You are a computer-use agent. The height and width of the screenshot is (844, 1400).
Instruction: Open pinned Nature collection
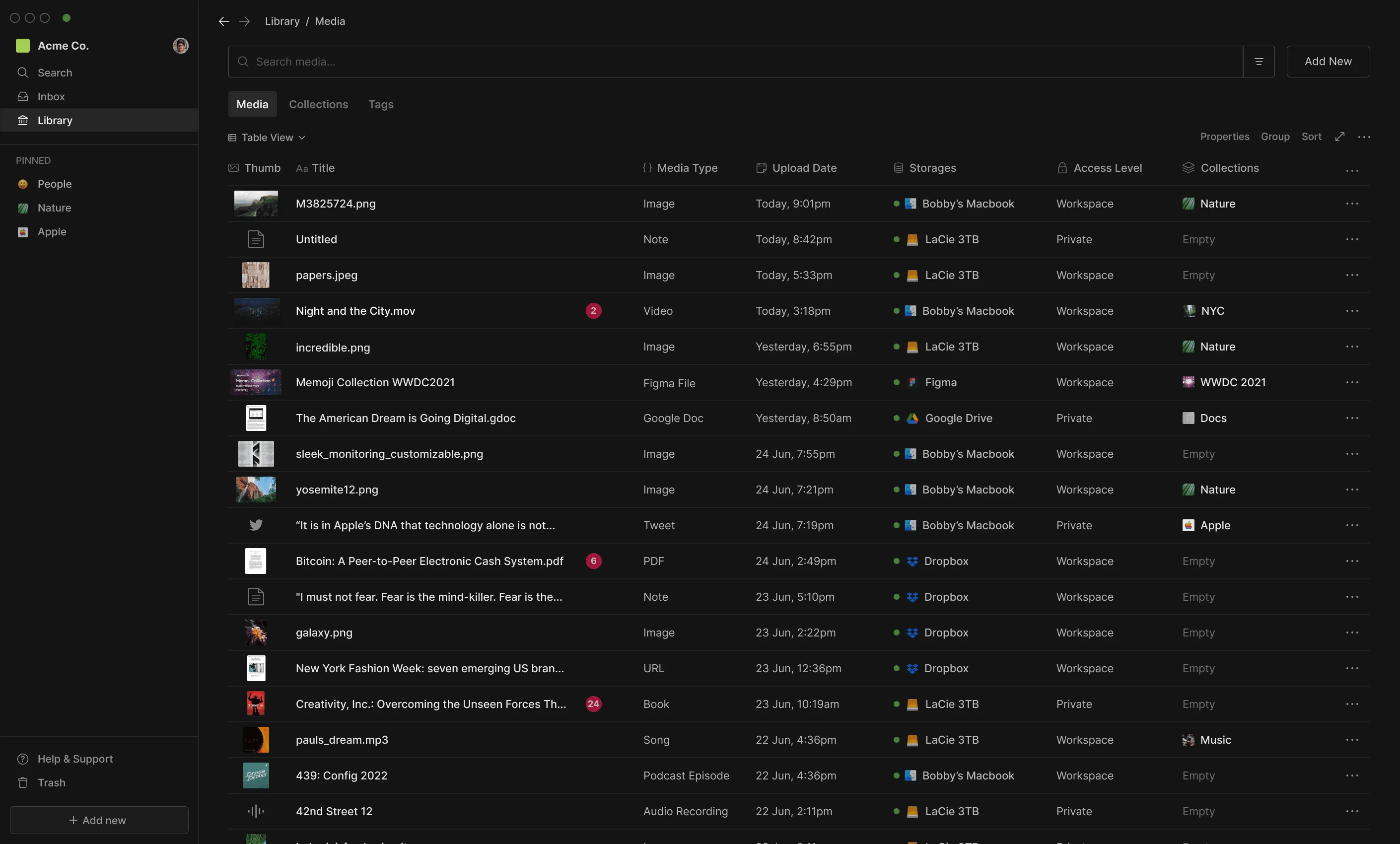(99, 208)
